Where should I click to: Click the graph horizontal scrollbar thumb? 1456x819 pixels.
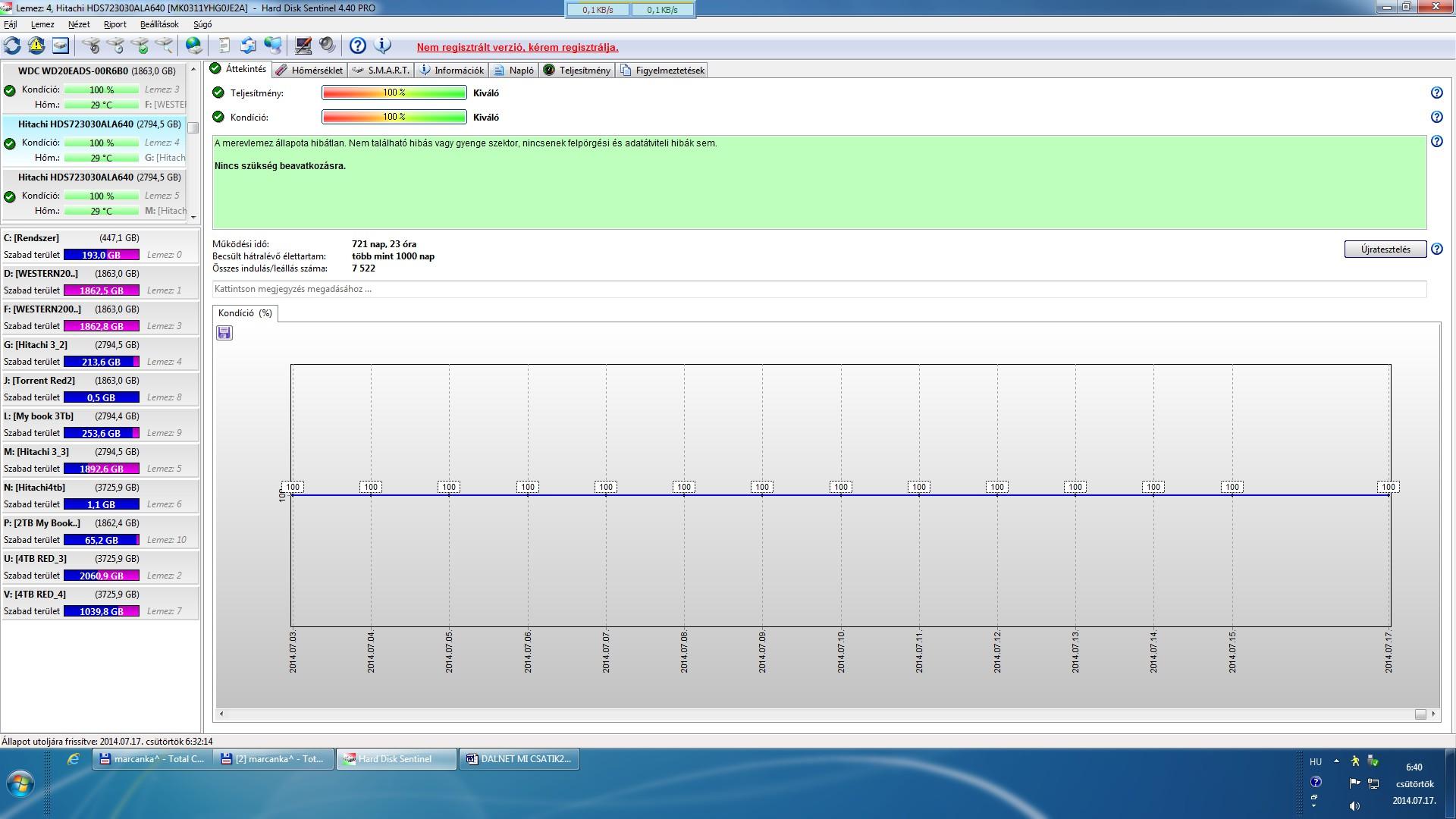tap(1420, 714)
